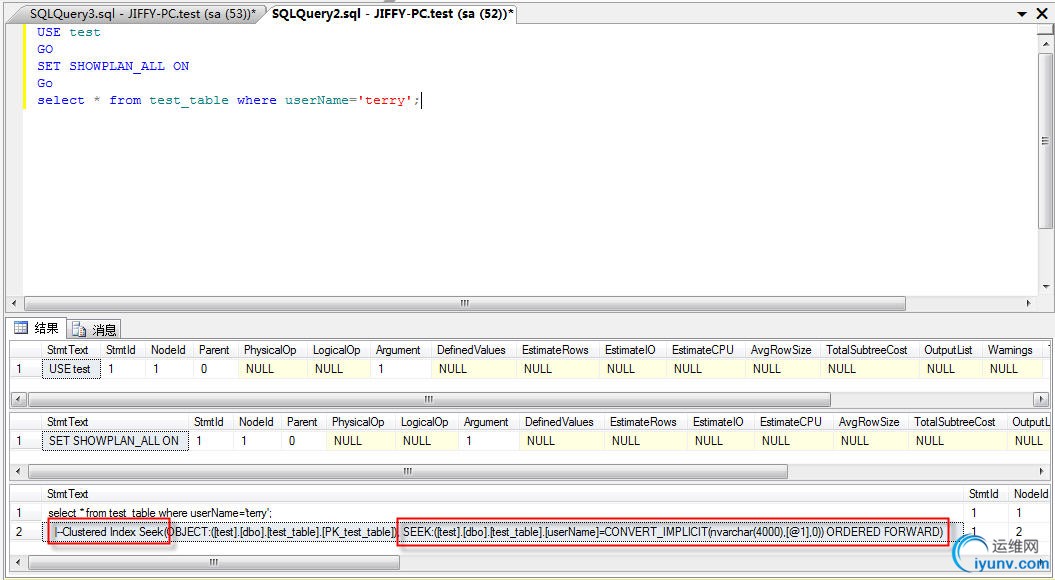Click the editor vertical scrollbar down arrow
1055x580 pixels.
(x=1044, y=287)
